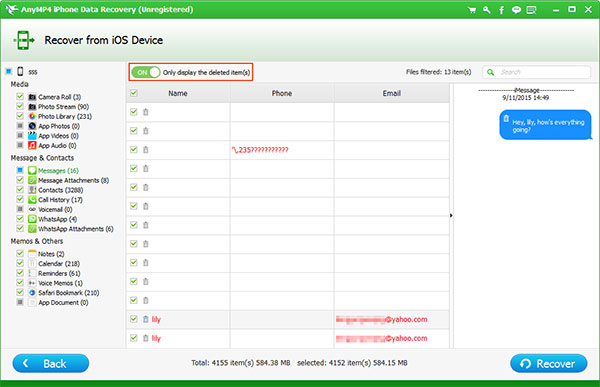Open the Reminders (61) category
The width and height of the screenshot is (600, 387).
(x=59, y=273)
